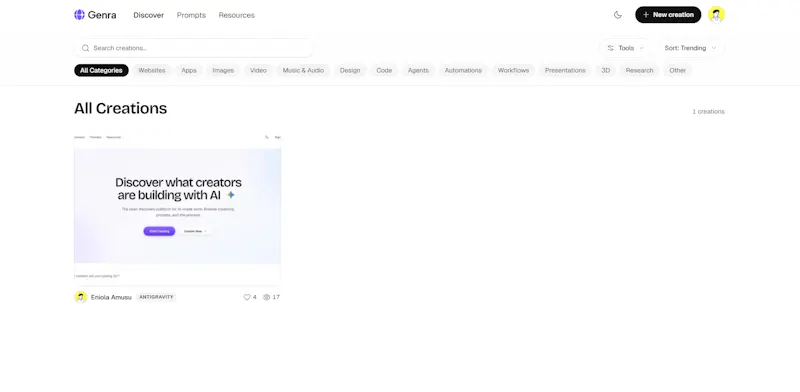Click the '1 creations' count text
Screen dimensions: 800x392
(x=708, y=111)
